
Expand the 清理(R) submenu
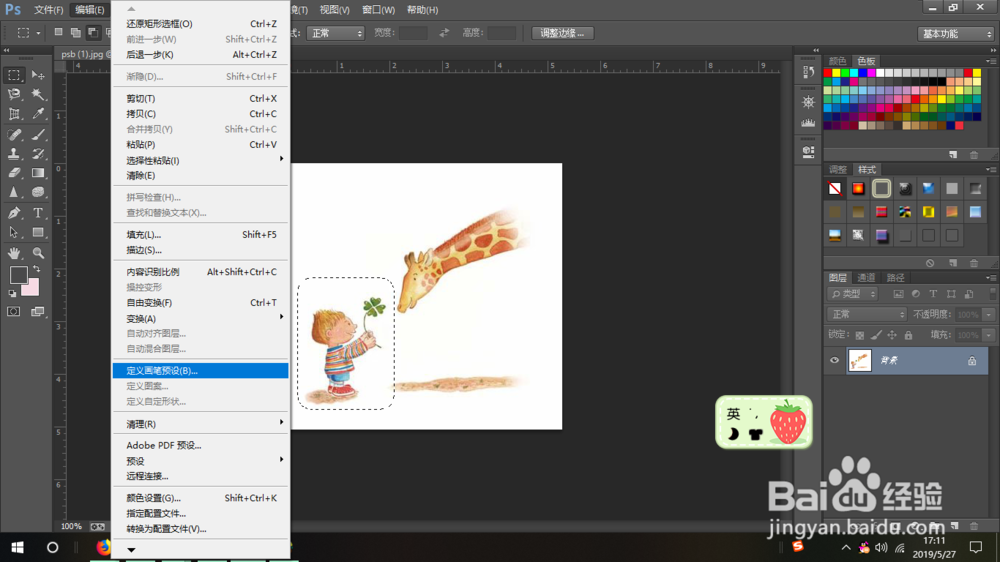coord(200,424)
